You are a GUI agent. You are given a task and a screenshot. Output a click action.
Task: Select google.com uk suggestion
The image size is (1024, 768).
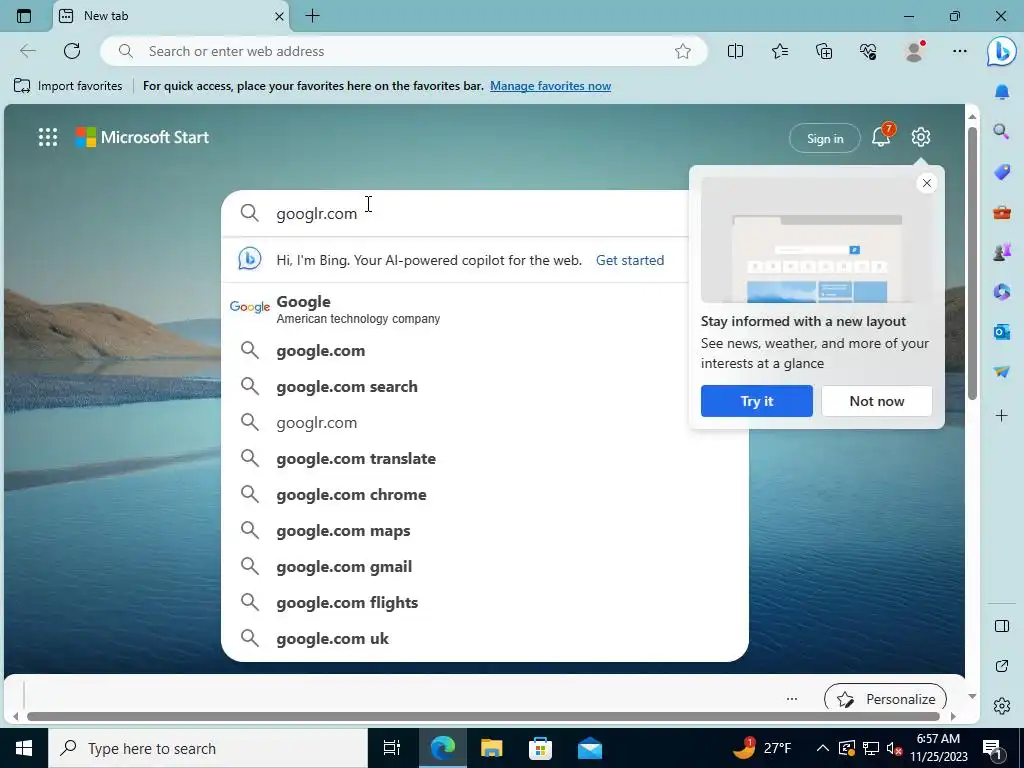tap(485, 638)
